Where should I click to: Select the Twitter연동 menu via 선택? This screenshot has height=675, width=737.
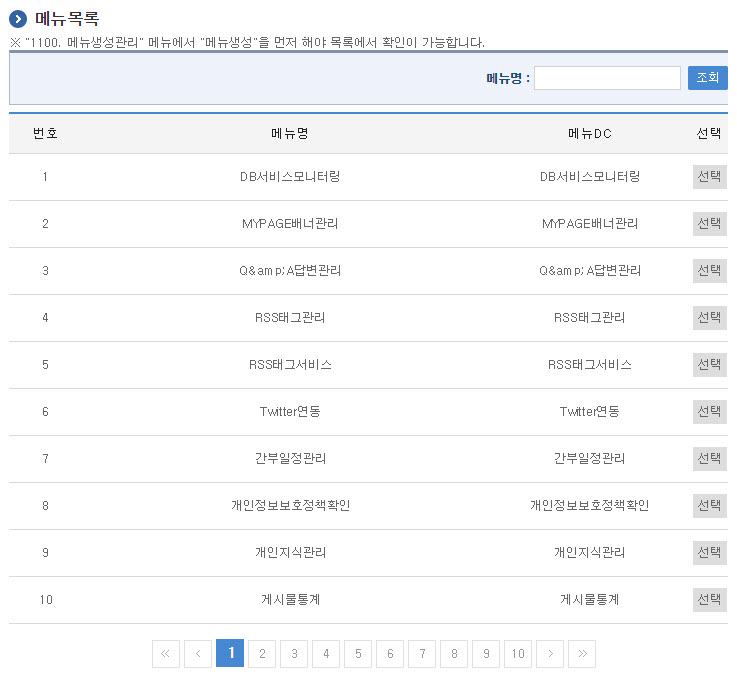tap(709, 412)
